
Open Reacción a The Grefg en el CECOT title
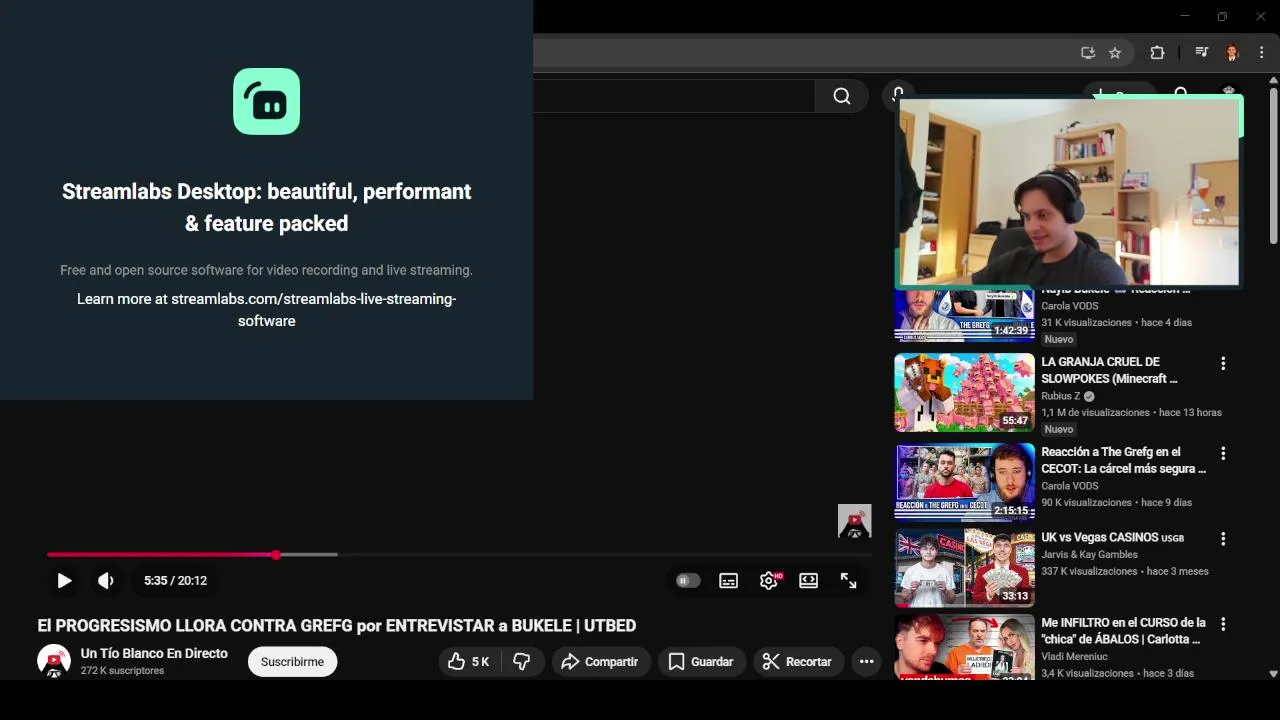tap(1123, 460)
